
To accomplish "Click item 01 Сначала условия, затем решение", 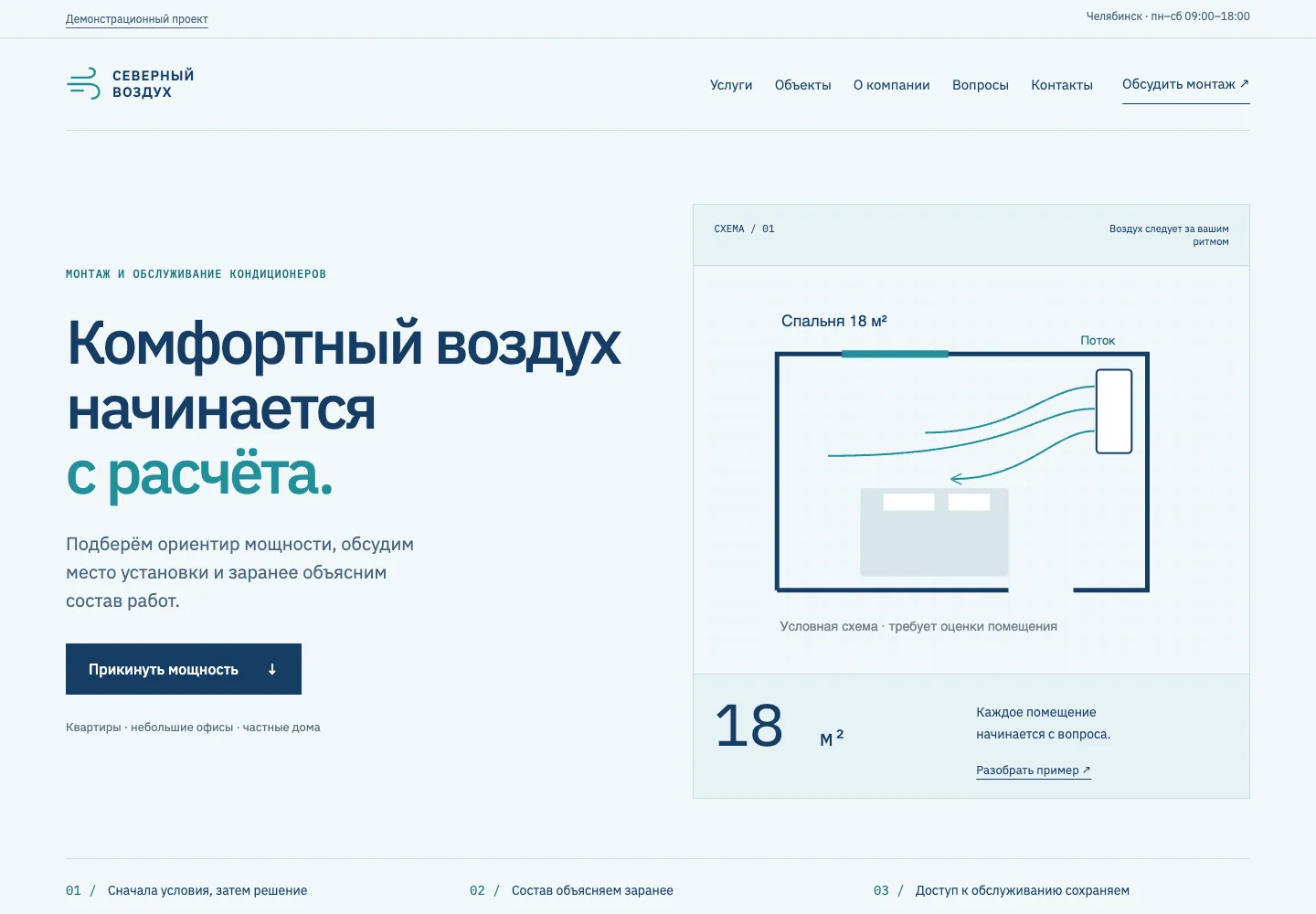I will pos(186,890).
